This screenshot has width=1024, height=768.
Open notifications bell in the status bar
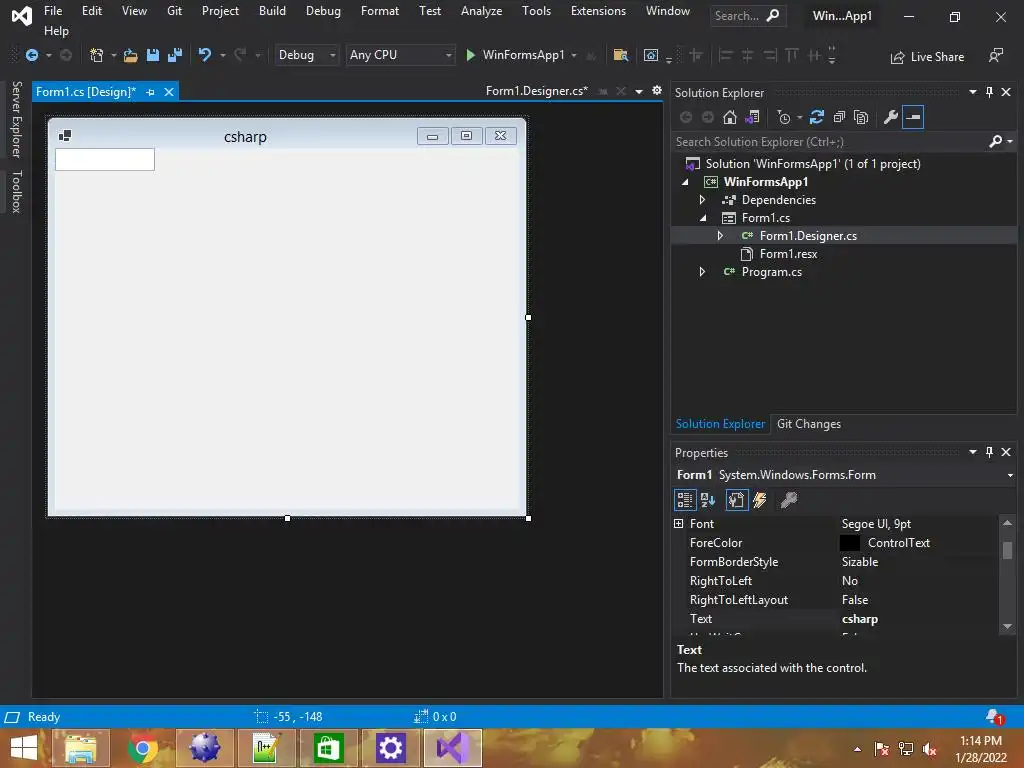994,717
